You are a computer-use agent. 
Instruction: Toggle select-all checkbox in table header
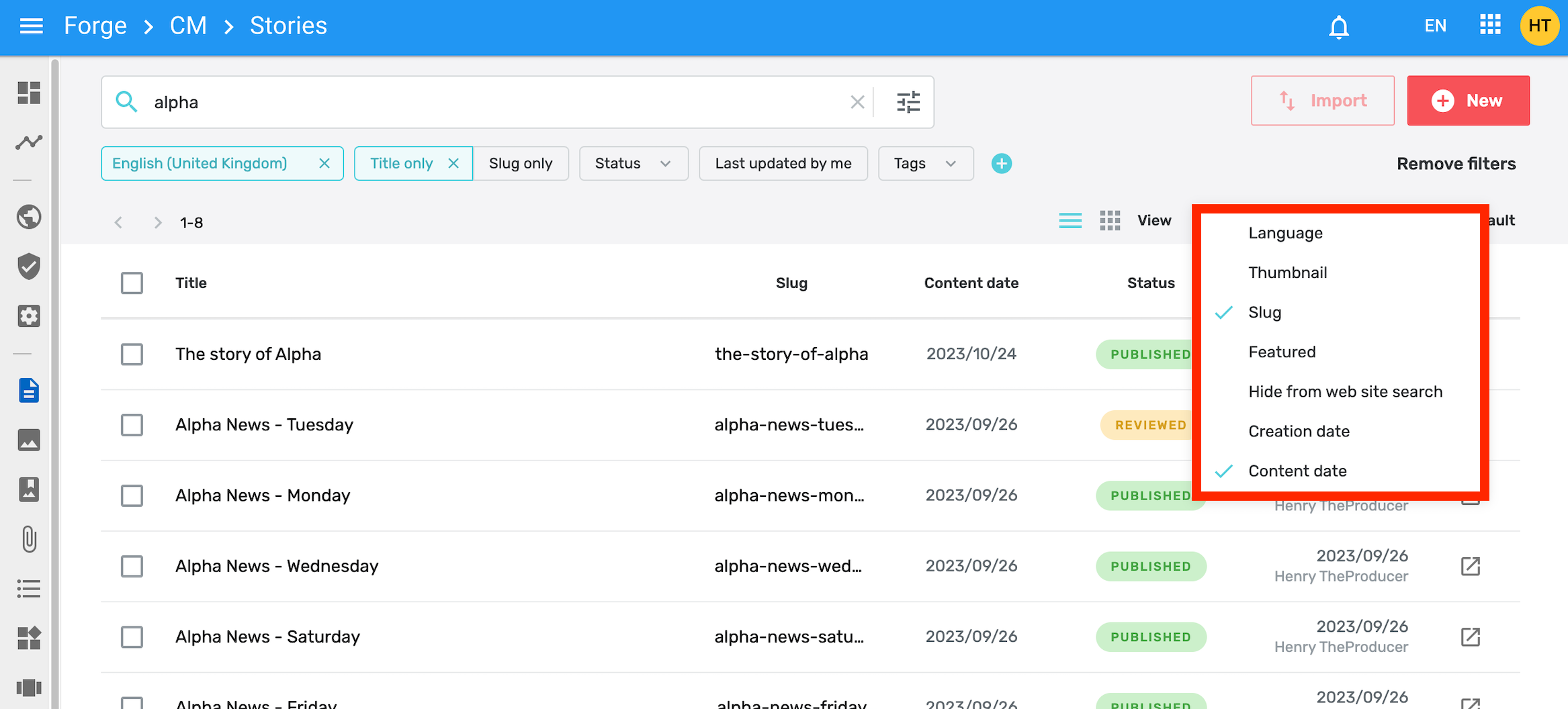(x=132, y=283)
